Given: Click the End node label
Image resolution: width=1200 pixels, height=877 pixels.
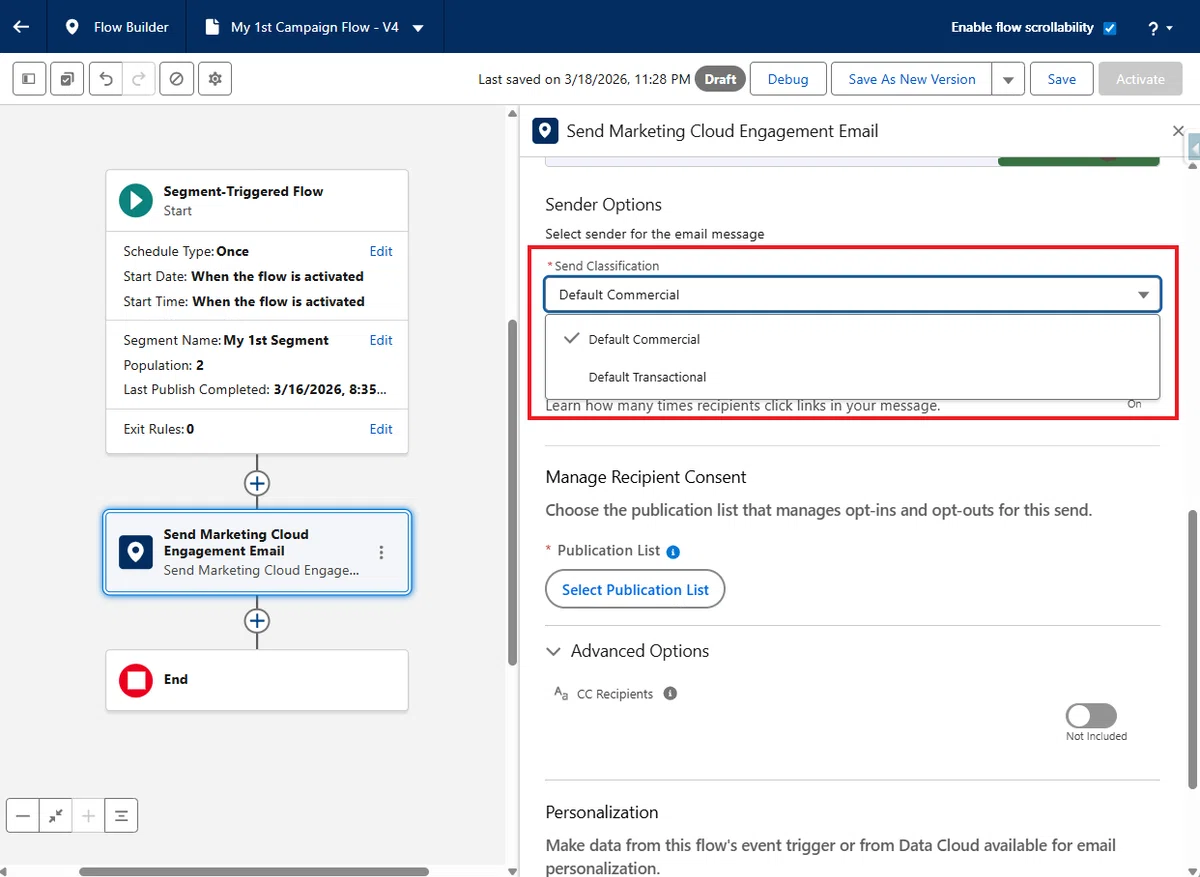Looking at the screenshot, I should pos(176,679).
